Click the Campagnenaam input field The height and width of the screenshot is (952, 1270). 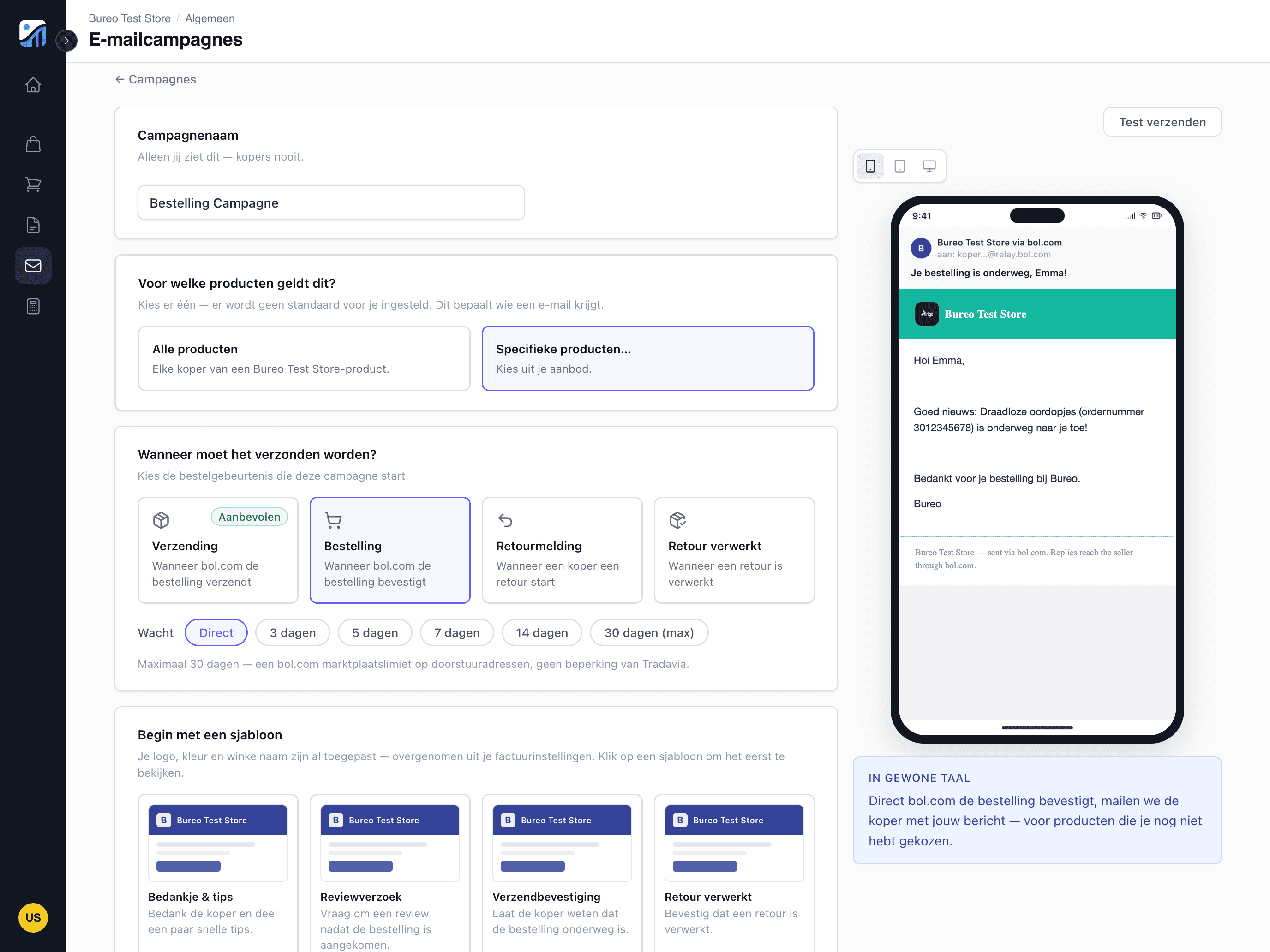[x=331, y=202]
